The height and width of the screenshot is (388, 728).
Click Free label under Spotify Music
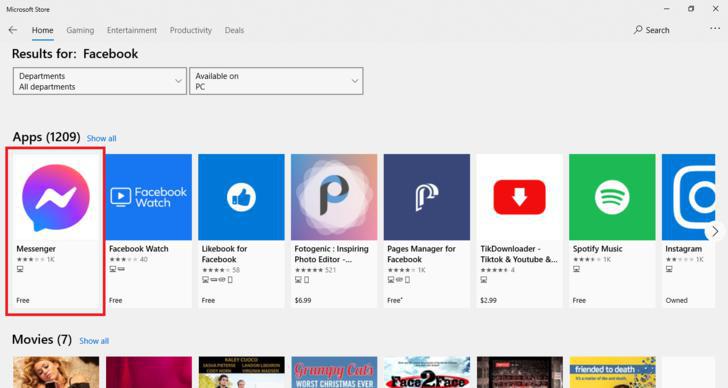579,300
